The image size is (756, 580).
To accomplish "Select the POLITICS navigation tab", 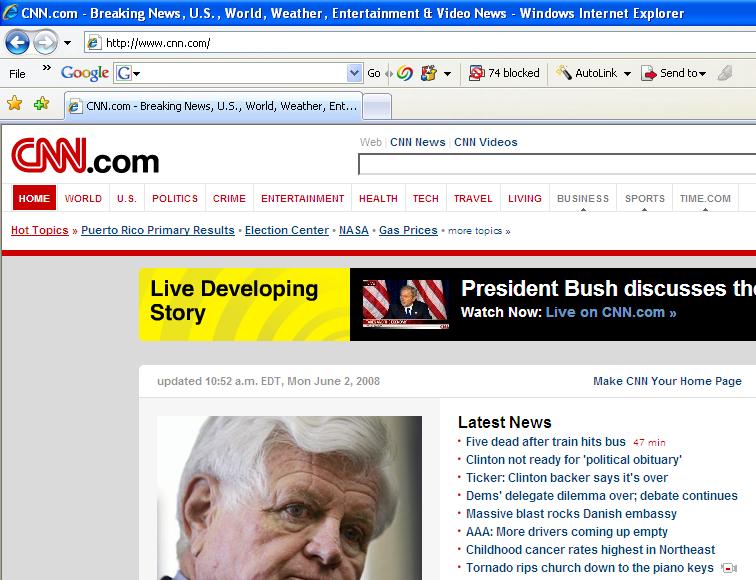I will 175,198.
